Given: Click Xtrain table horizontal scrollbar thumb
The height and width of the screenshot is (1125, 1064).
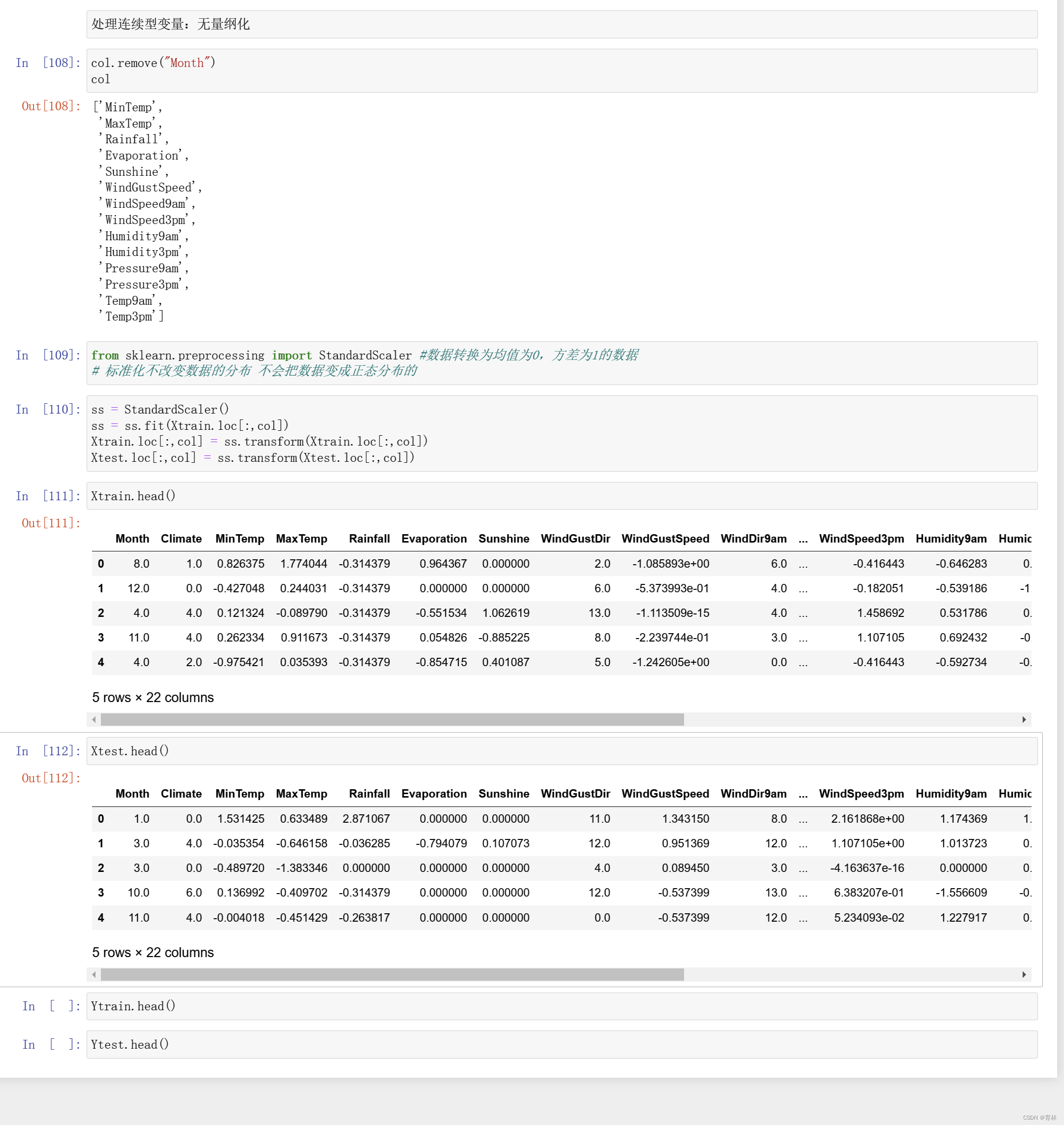Looking at the screenshot, I should tap(392, 719).
